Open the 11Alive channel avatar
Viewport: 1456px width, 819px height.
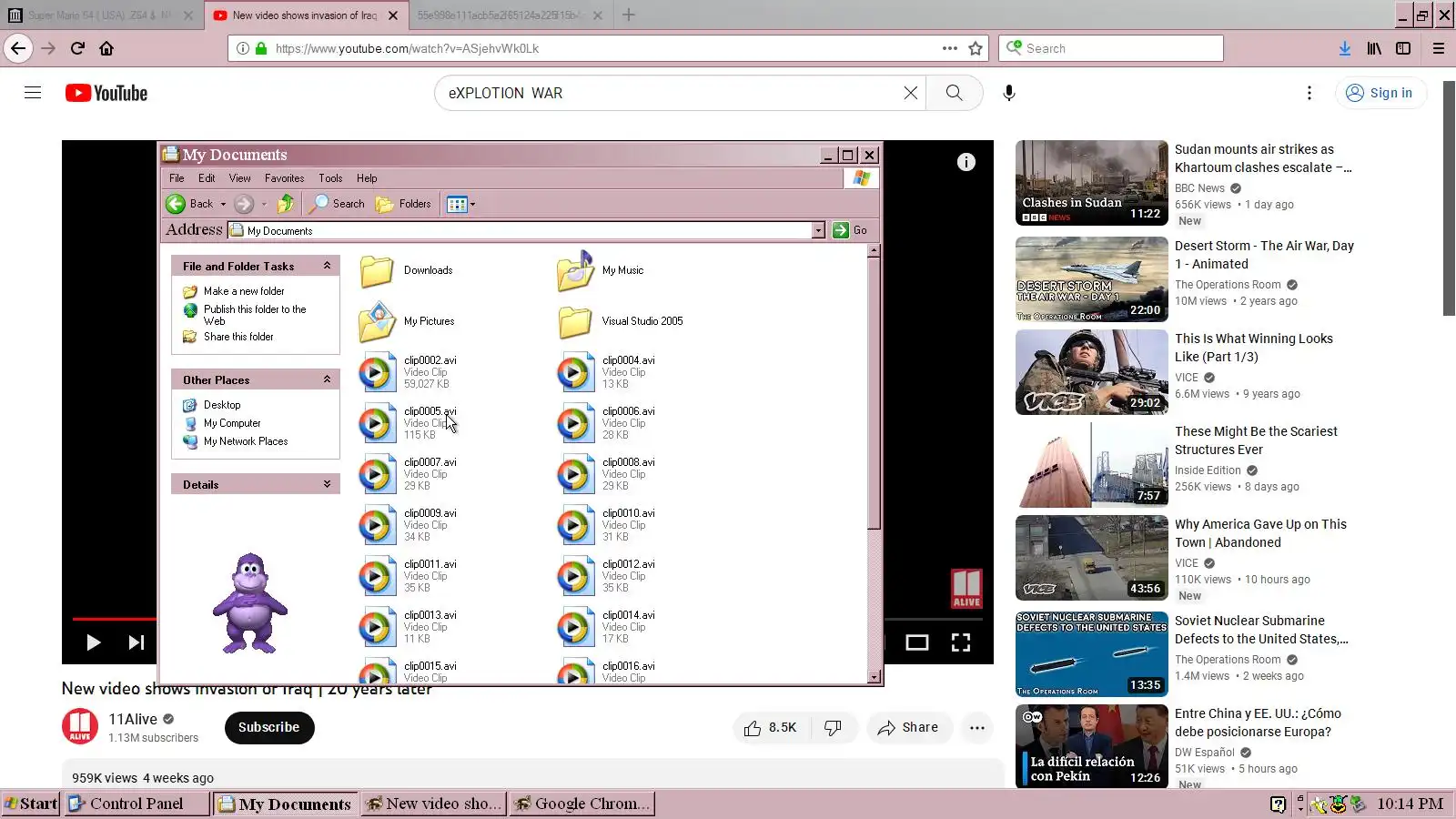pyautogui.click(x=80, y=727)
